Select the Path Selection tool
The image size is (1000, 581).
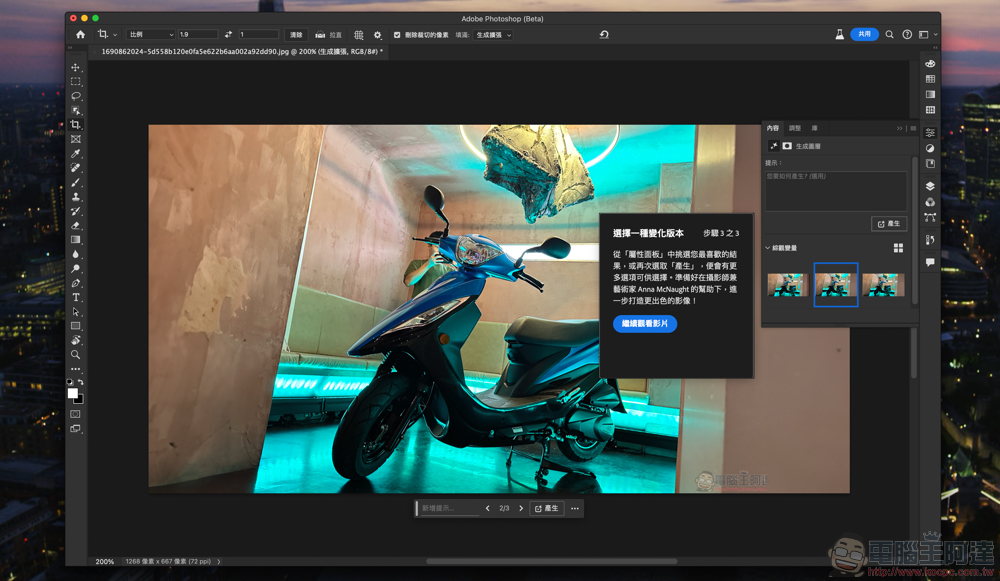click(76, 312)
